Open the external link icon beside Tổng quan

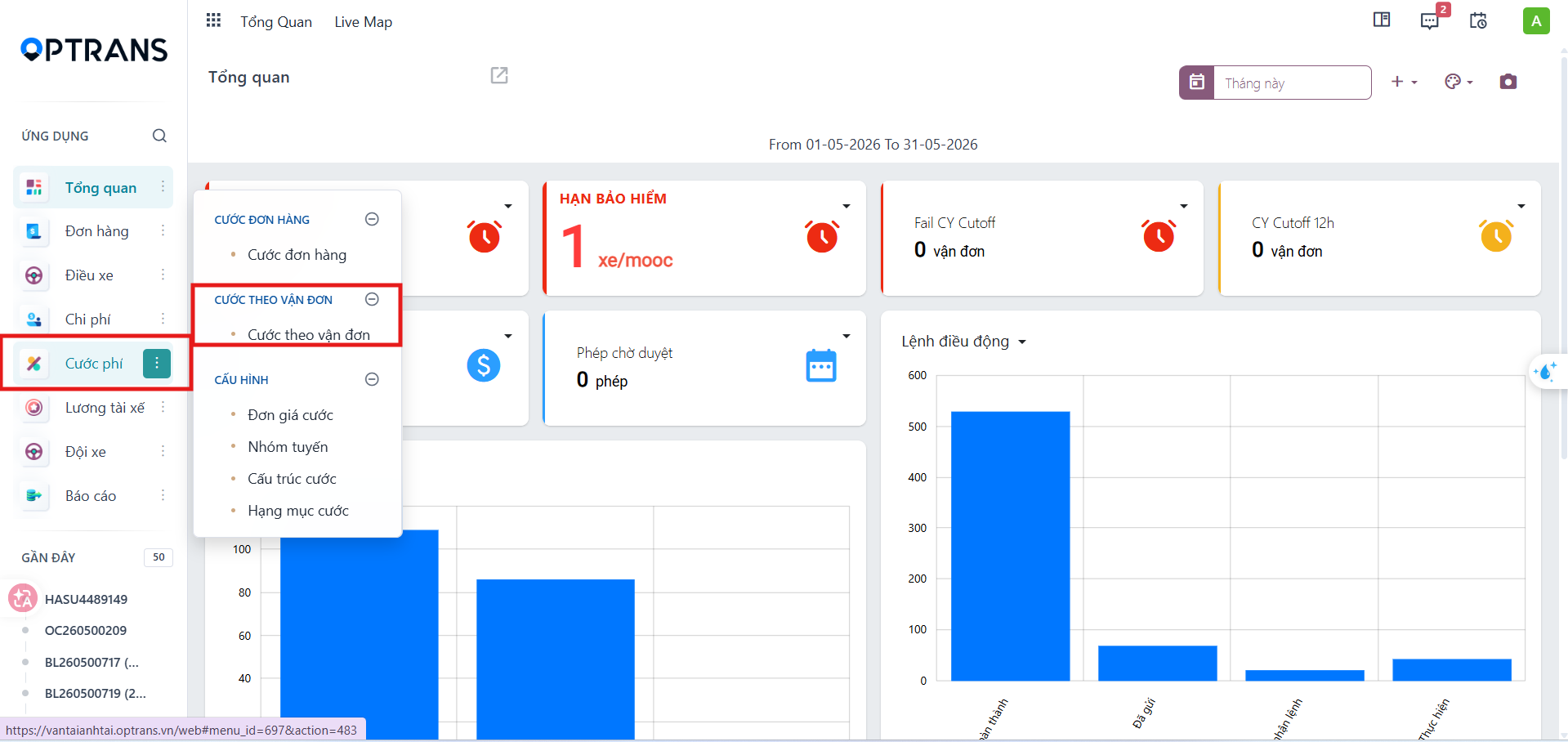click(x=499, y=75)
